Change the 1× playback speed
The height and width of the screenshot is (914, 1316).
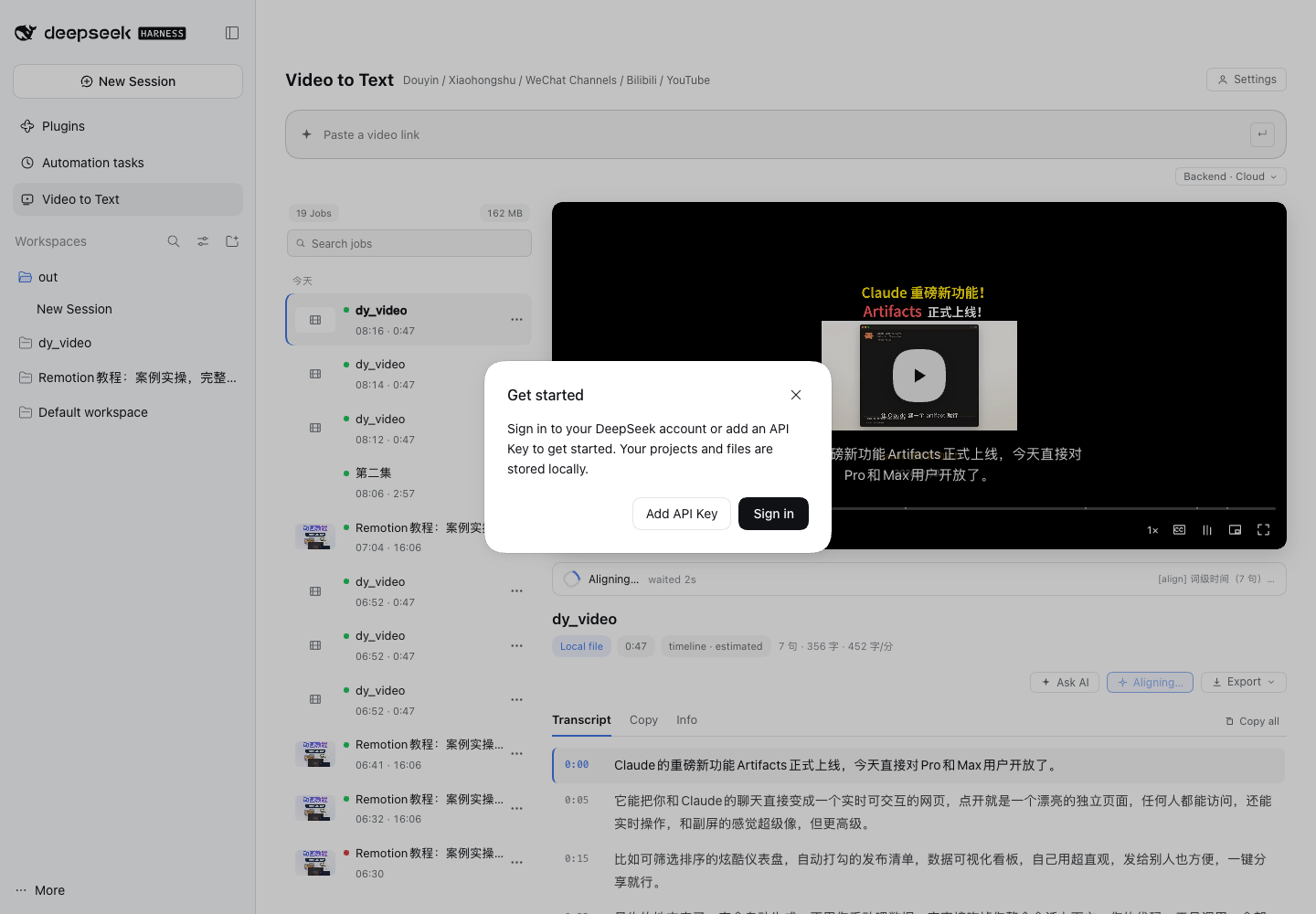pos(1152,530)
